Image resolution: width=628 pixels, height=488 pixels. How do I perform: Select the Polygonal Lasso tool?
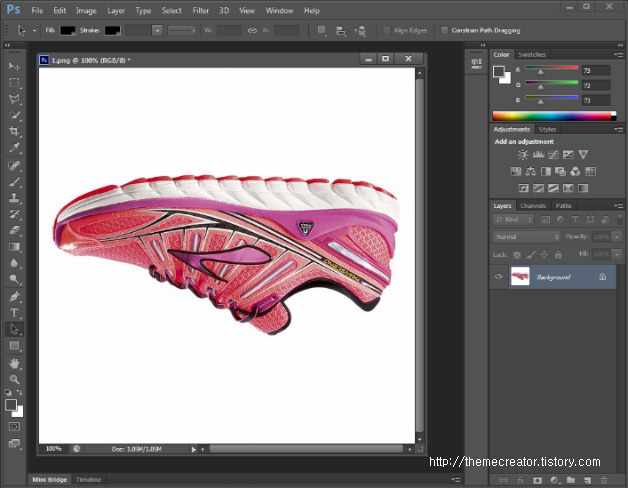click(x=14, y=99)
